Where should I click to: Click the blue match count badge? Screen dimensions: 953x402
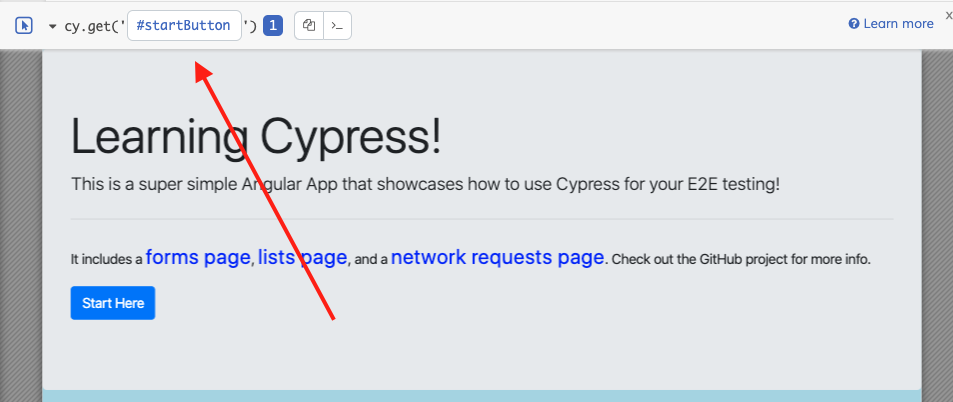tap(273, 26)
